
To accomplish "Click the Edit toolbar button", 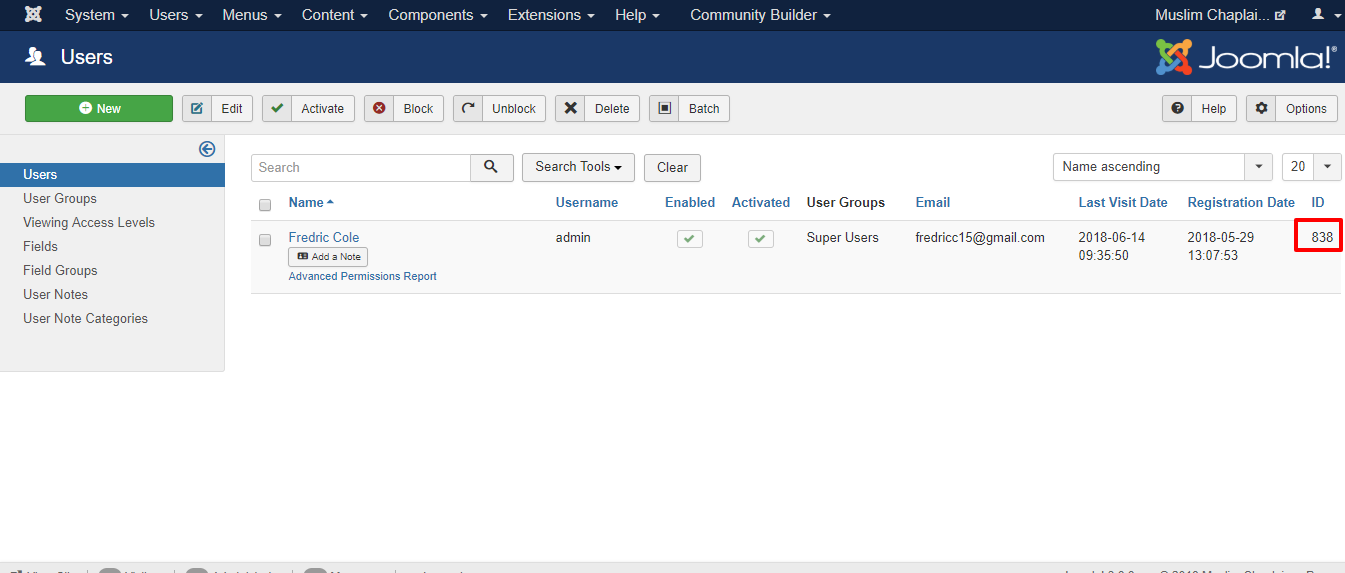I will (218, 109).
